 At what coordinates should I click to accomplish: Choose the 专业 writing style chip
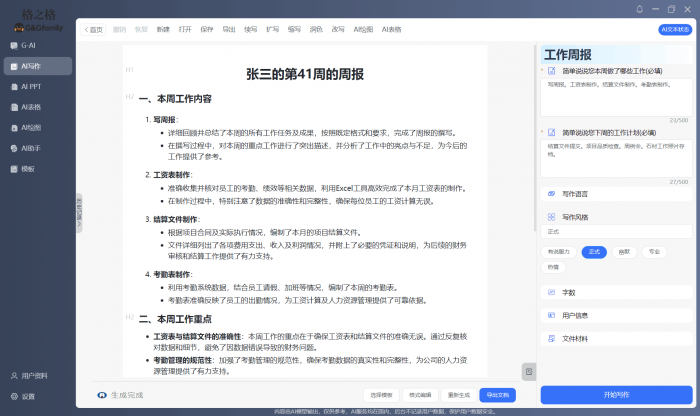point(653,252)
